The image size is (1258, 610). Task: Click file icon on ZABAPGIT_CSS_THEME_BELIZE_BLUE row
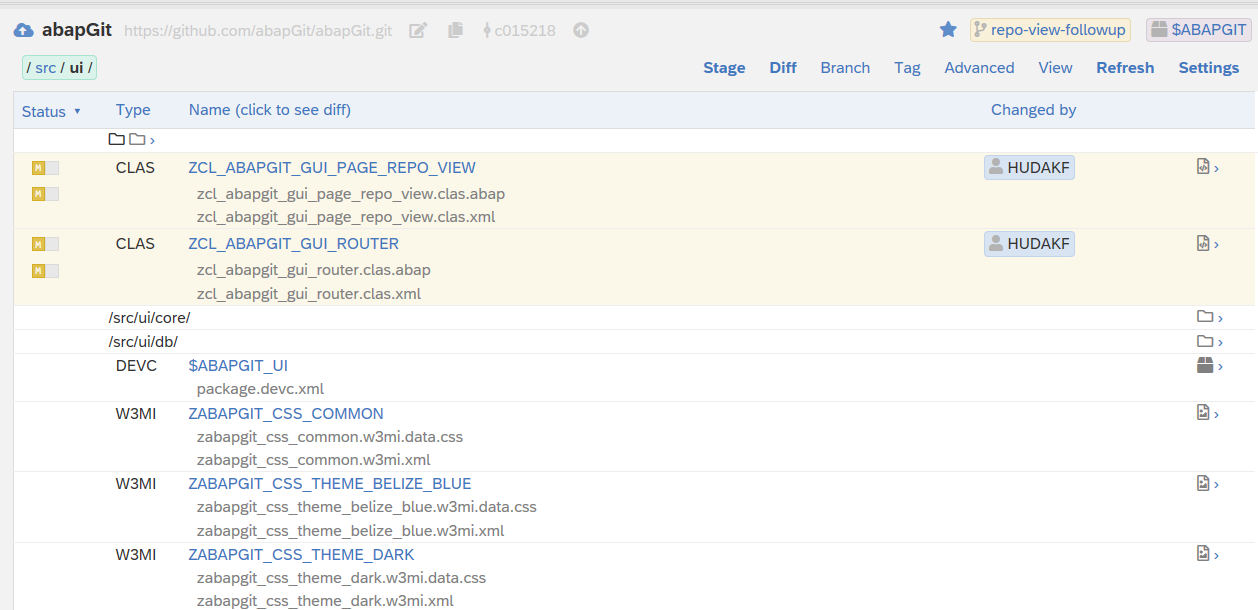click(1203, 483)
